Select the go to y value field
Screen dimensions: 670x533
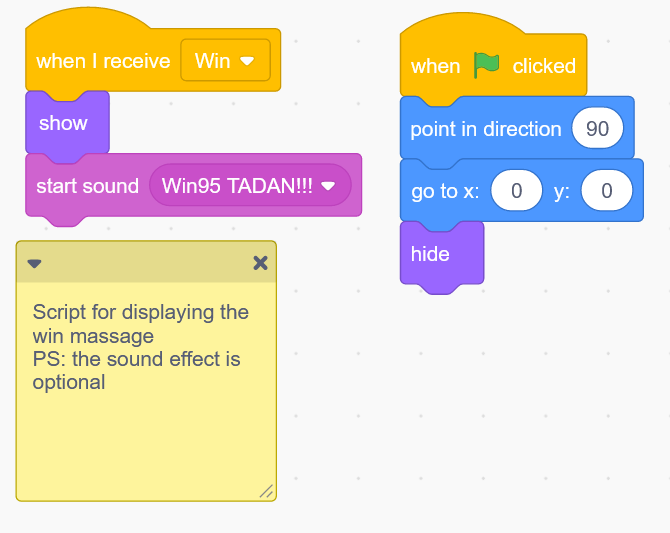click(606, 191)
